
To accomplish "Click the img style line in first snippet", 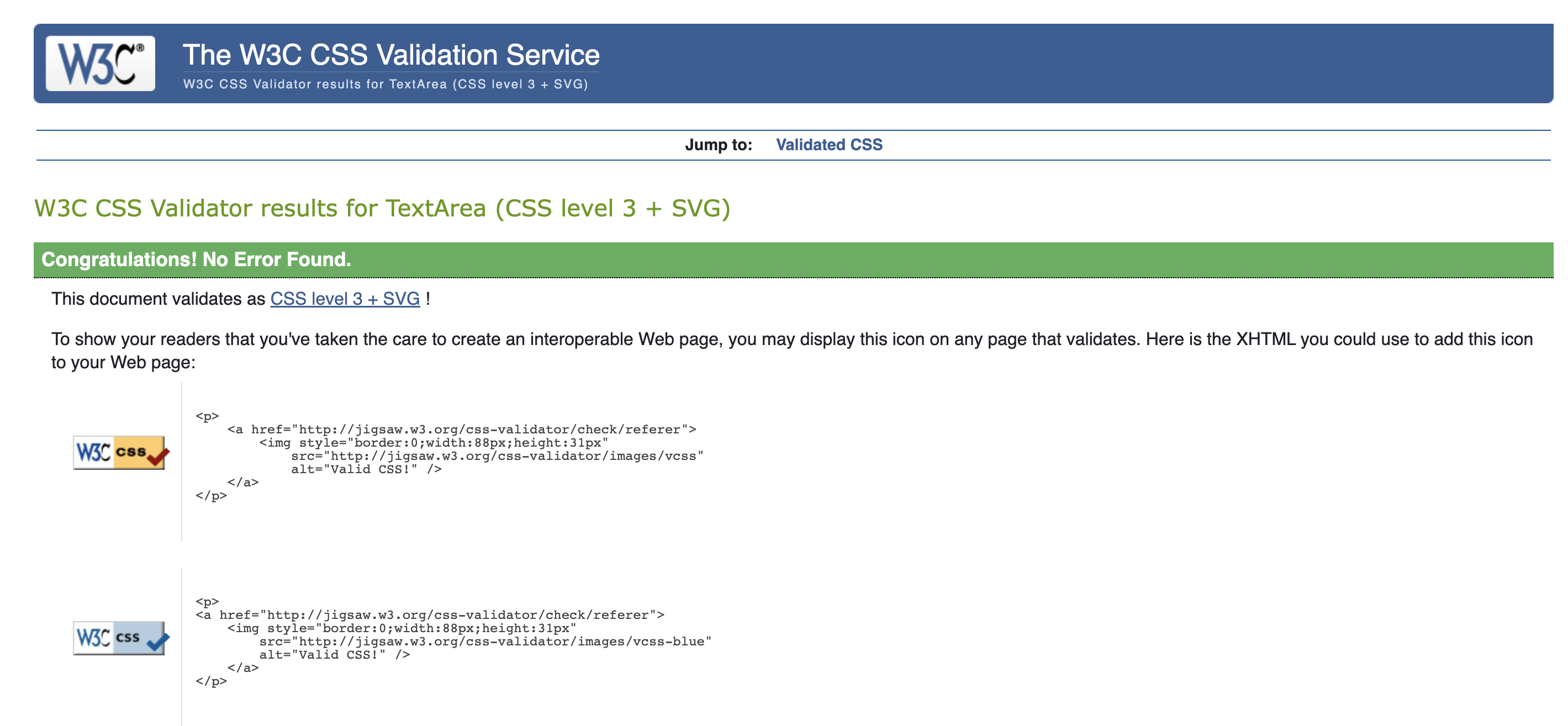I will coord(434,443).
